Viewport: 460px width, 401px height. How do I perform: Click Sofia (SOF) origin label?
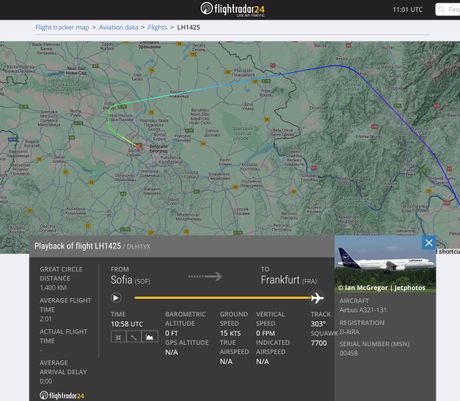click(x=130, y=280)
